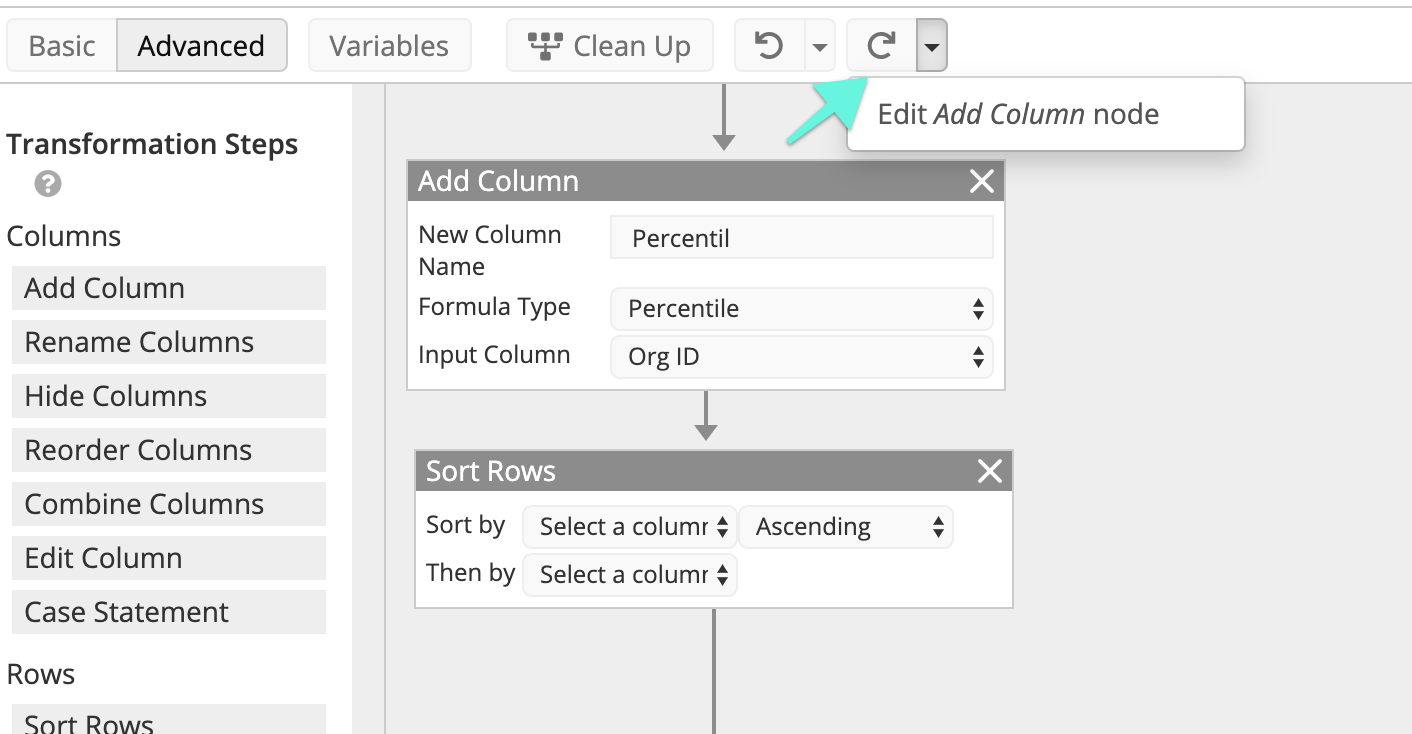
Task: Switch to the Basic tab
Action: (x=62, y=46)
